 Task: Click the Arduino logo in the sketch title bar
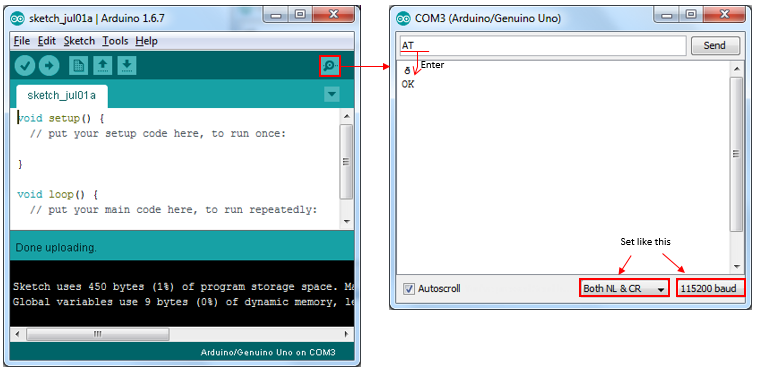pos(18,19)
